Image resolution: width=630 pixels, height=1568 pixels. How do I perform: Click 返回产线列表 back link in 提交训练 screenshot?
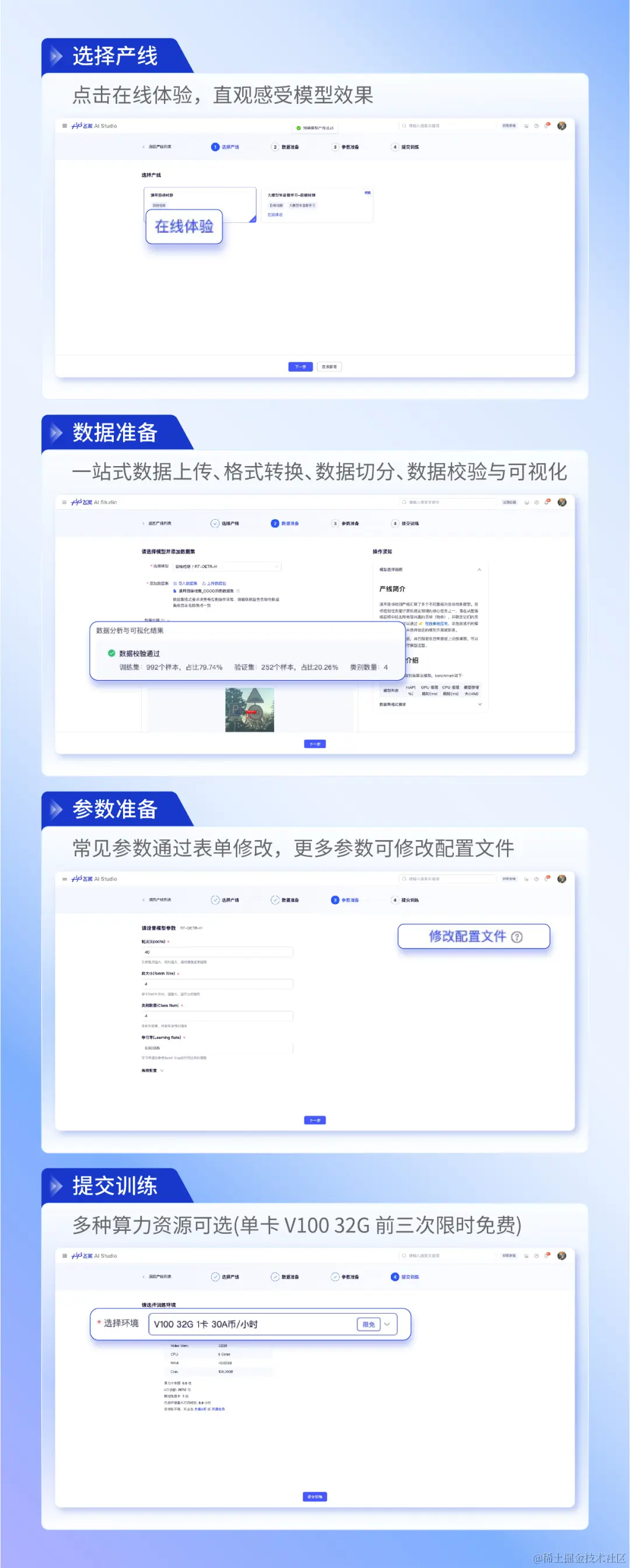(157, 1277)
